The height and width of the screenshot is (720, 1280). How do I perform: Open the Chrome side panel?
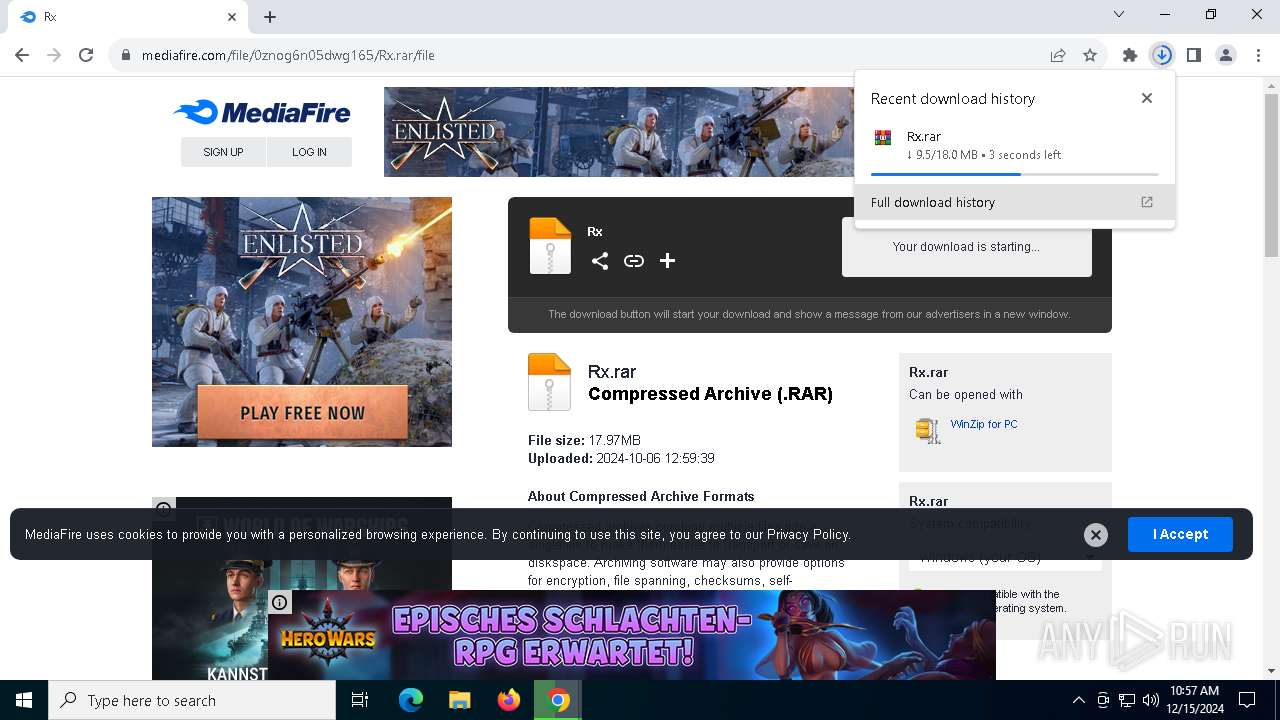point(1194,56)
